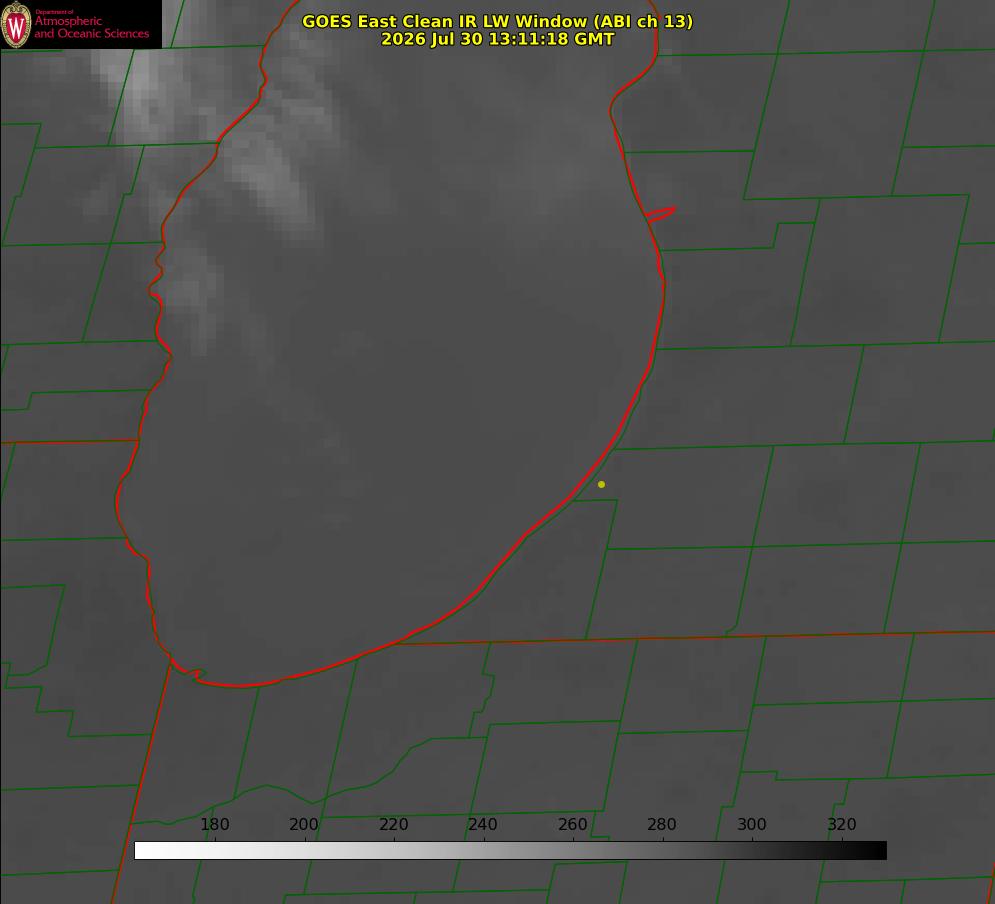
Task: Click the 180 label on the colorbar
Action: tap(214, 824)
